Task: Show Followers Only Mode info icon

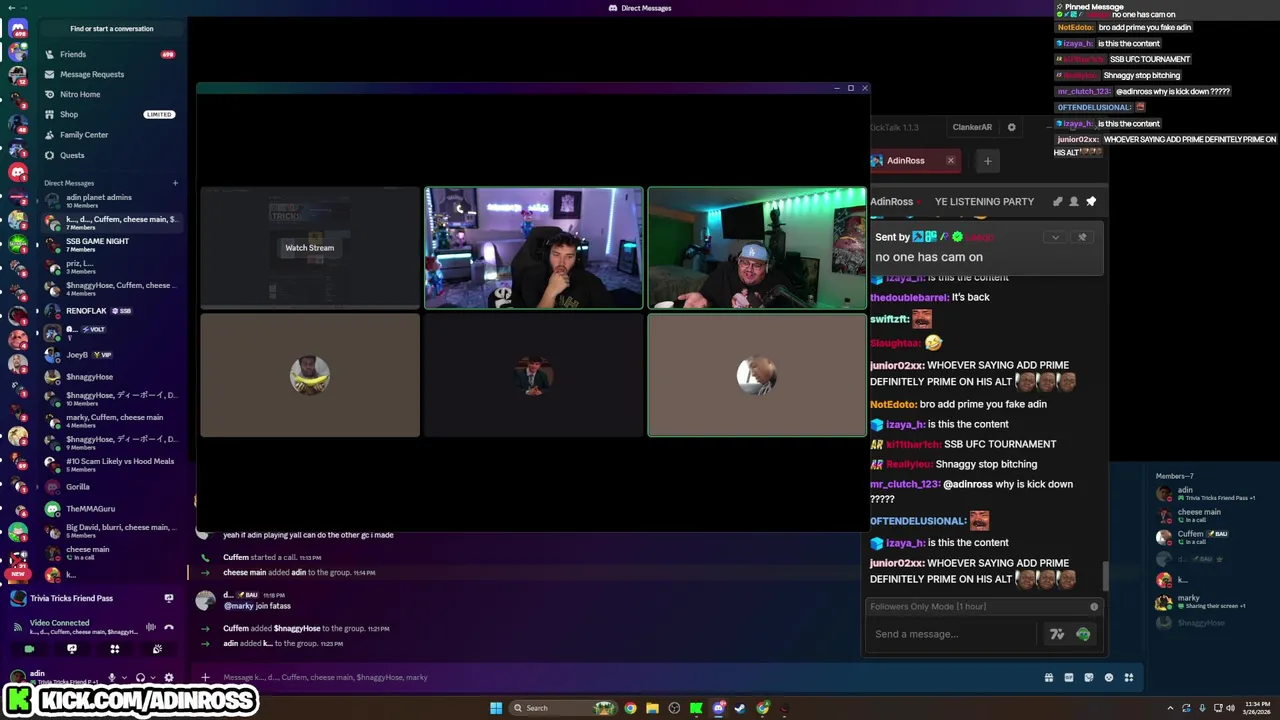Action: [x=1094, y=607]
